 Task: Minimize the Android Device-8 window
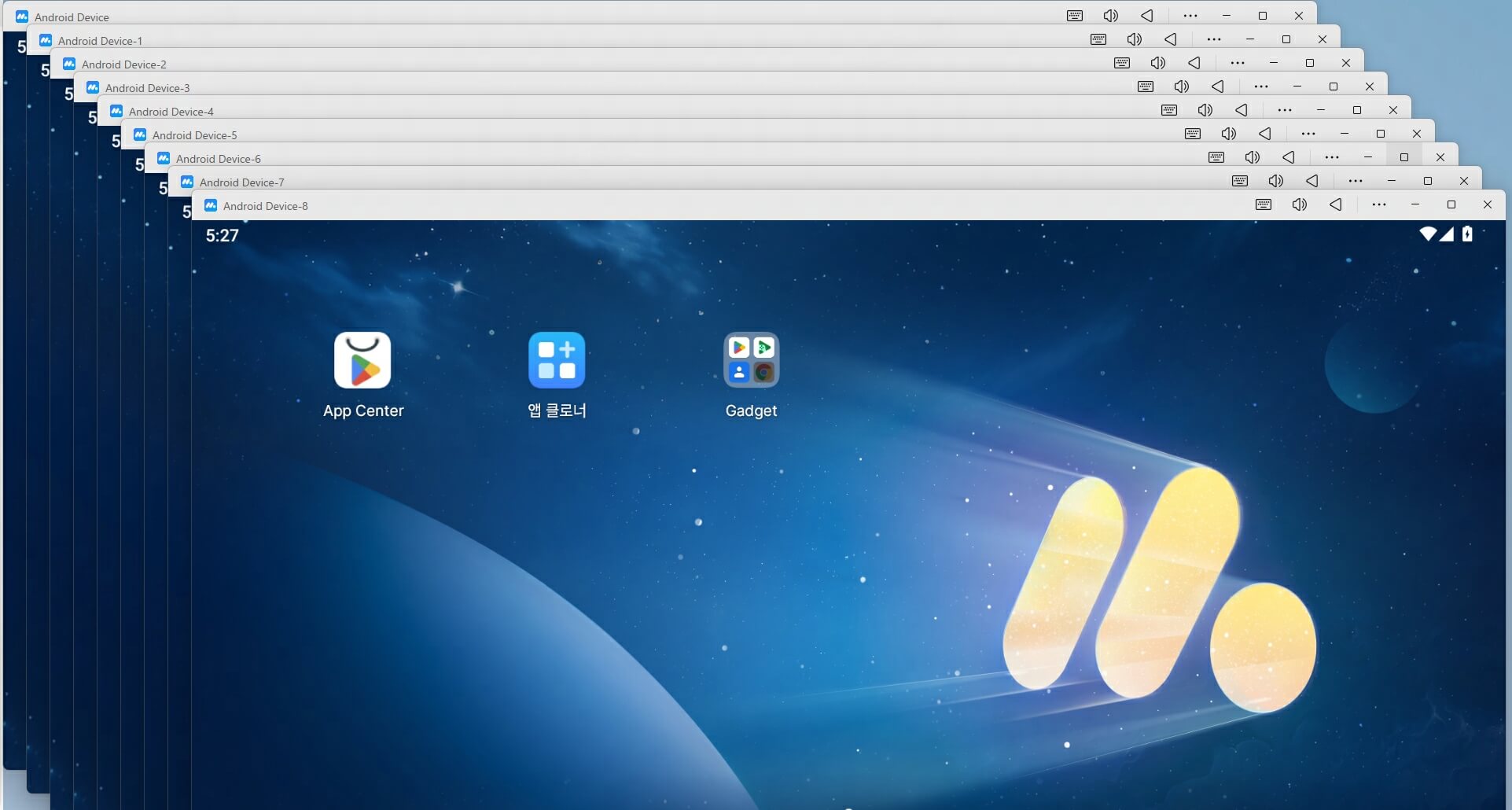1415,204
